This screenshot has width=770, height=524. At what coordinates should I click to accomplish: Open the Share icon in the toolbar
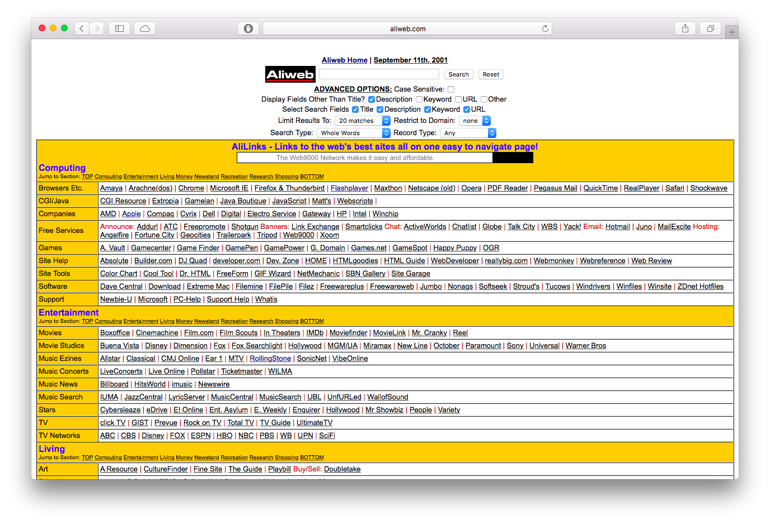tap(685, 29)
